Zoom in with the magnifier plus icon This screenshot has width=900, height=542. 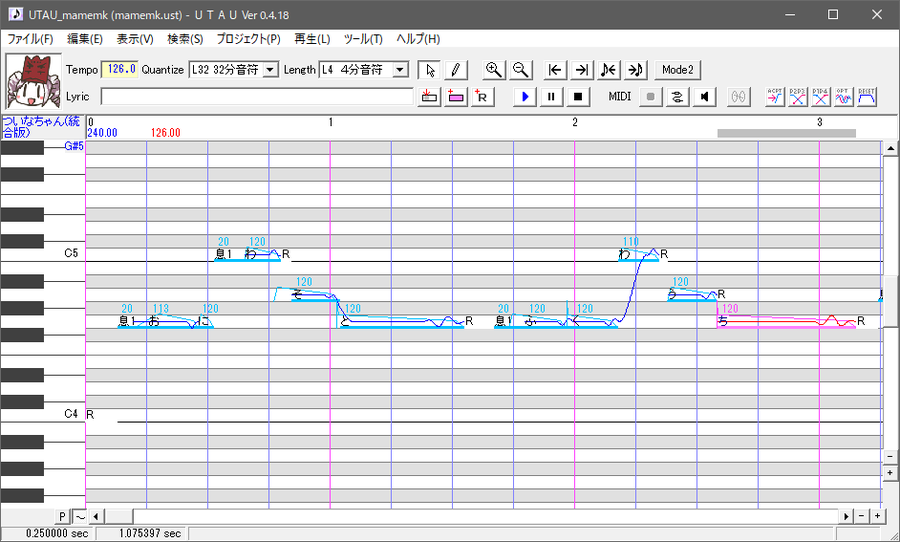click(x=494, y=70)
